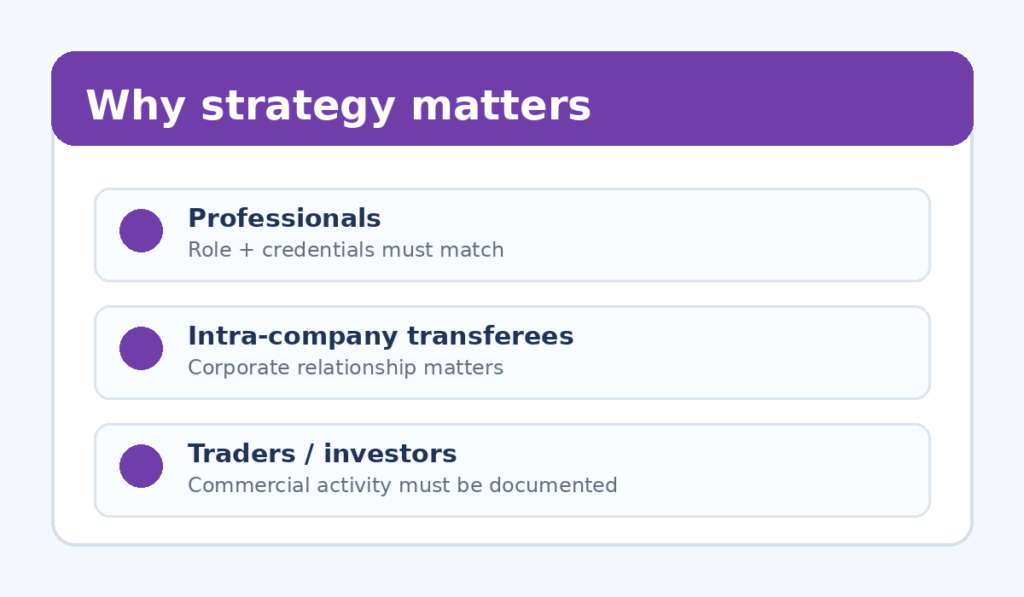
Task: Click "Commercial activity must be documented" text
Action: (402, 486)
